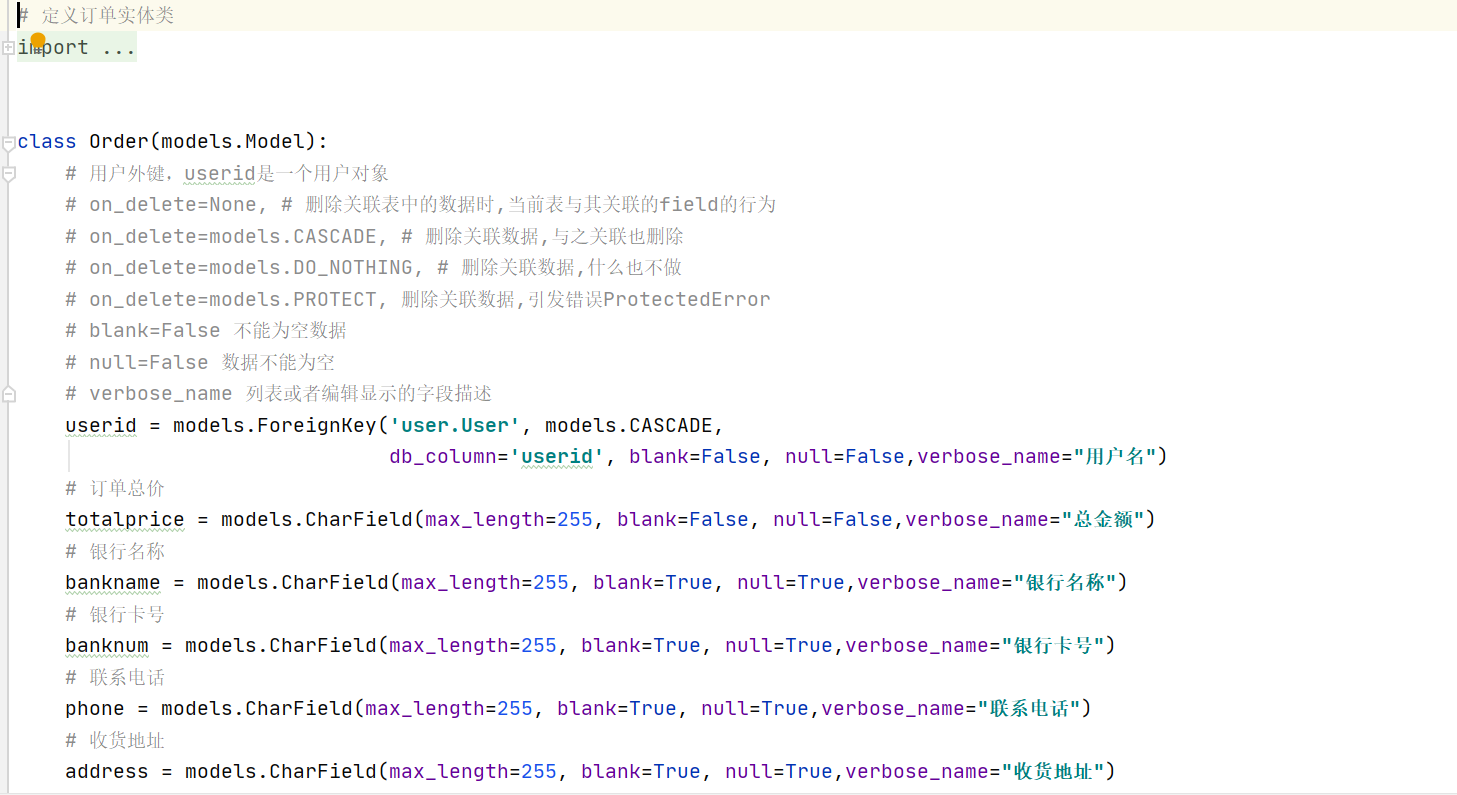Image resolution: width=1457 pixels, height=795 pixels.
Task: Click the string 'userid' after db_column
Action: (x=557, y=457)
